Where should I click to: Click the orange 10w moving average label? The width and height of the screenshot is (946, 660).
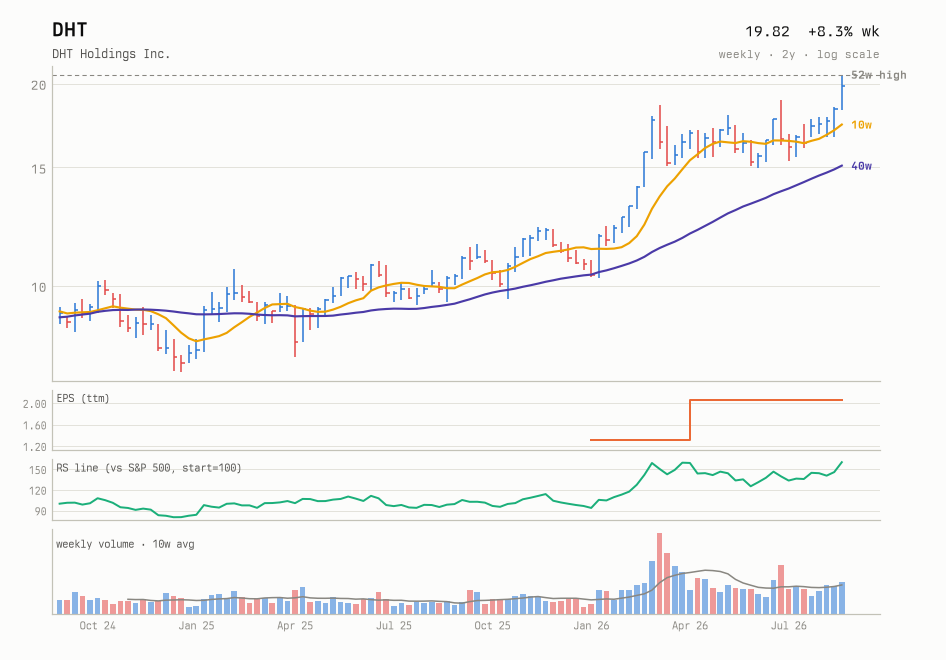coord(861,125)
